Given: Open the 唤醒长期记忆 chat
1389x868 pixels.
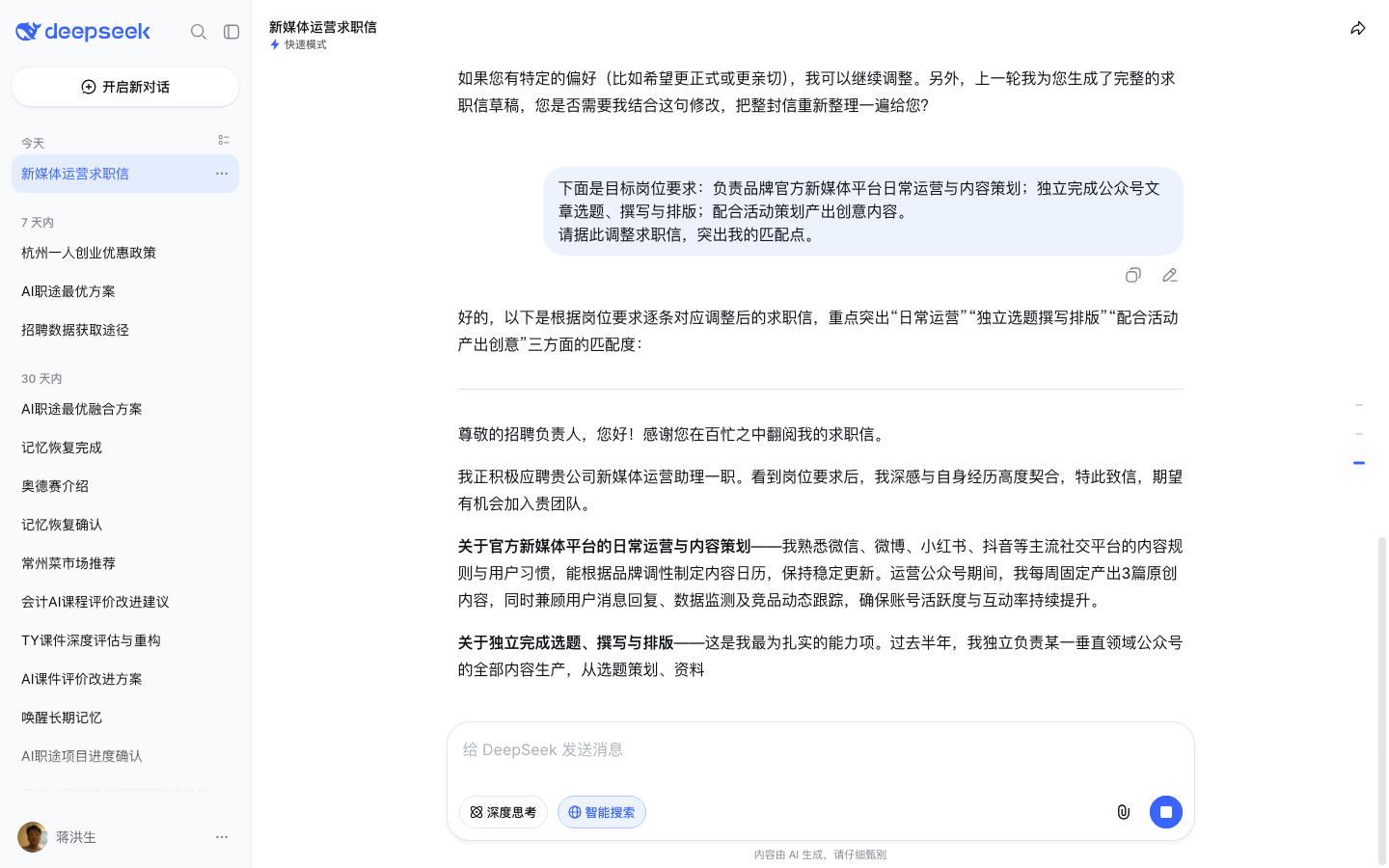Looking at the screenshot, I should [125, 718].
